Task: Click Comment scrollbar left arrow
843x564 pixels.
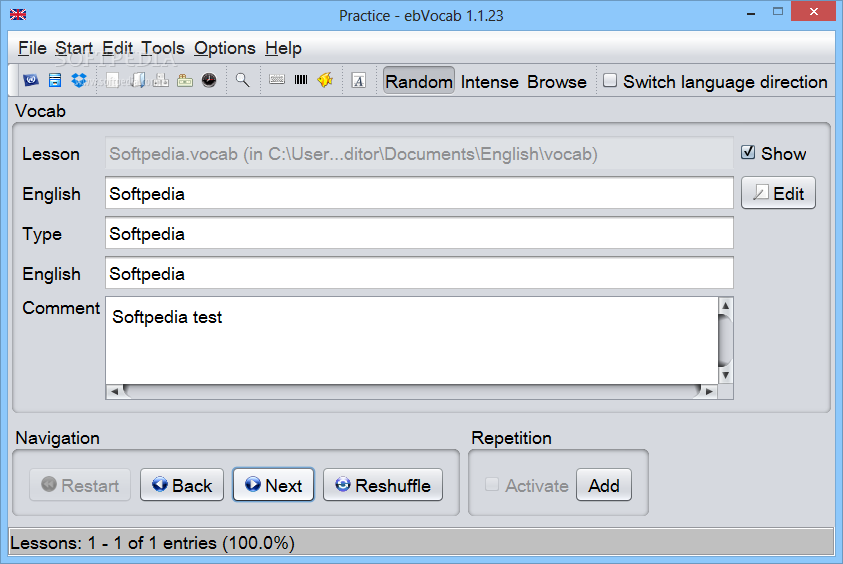Action: (x=114, y=391)
